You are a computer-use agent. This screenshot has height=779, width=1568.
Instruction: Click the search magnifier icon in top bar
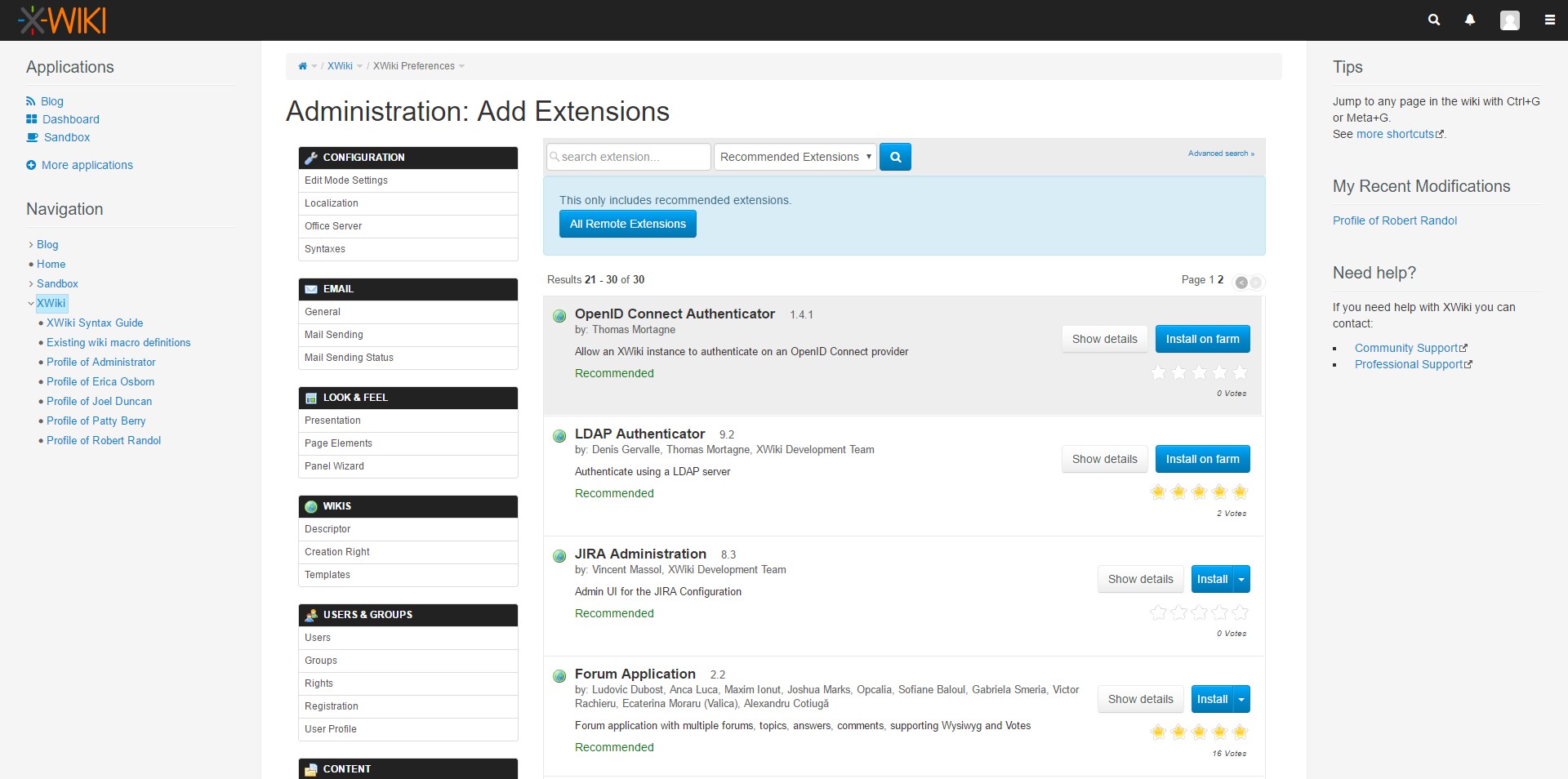tap(1433, 20)
